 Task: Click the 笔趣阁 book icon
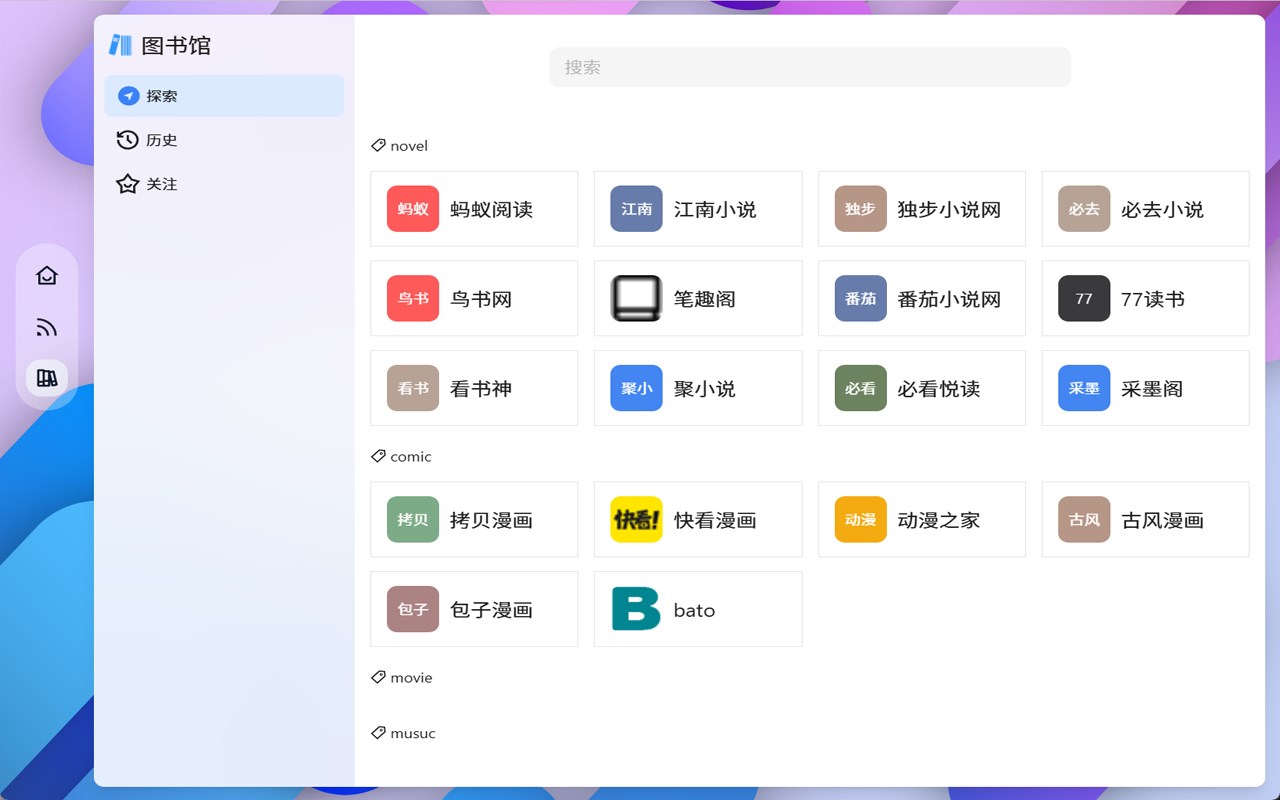tap(637, 298)
